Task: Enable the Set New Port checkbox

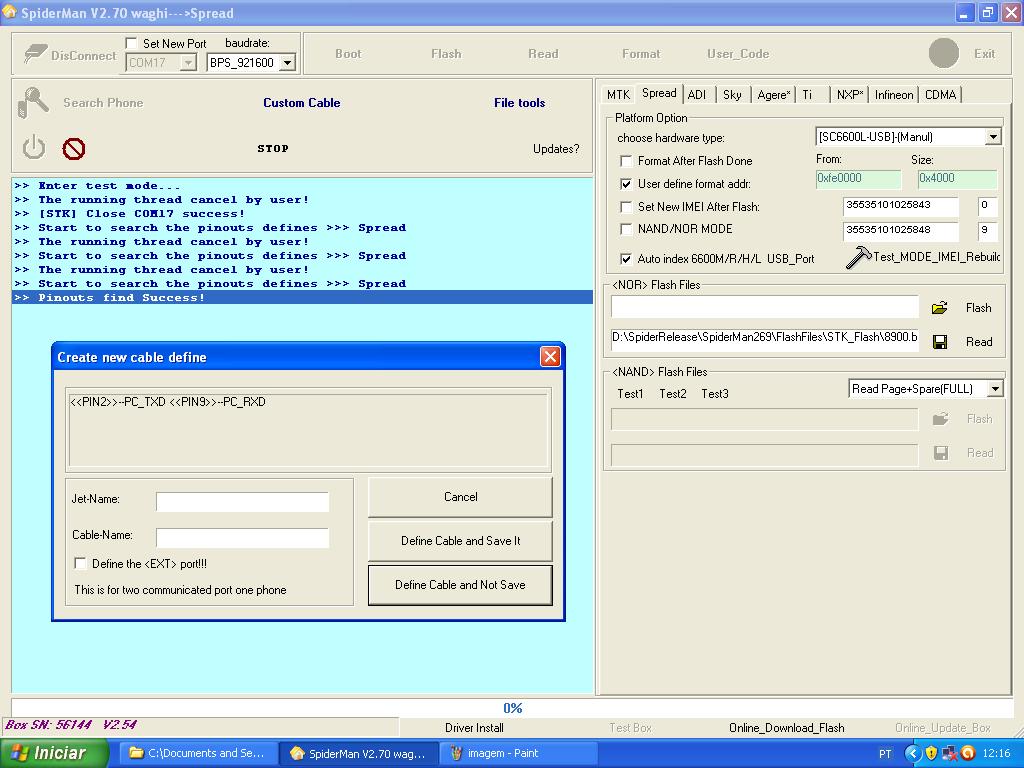Action: [132, 44]
